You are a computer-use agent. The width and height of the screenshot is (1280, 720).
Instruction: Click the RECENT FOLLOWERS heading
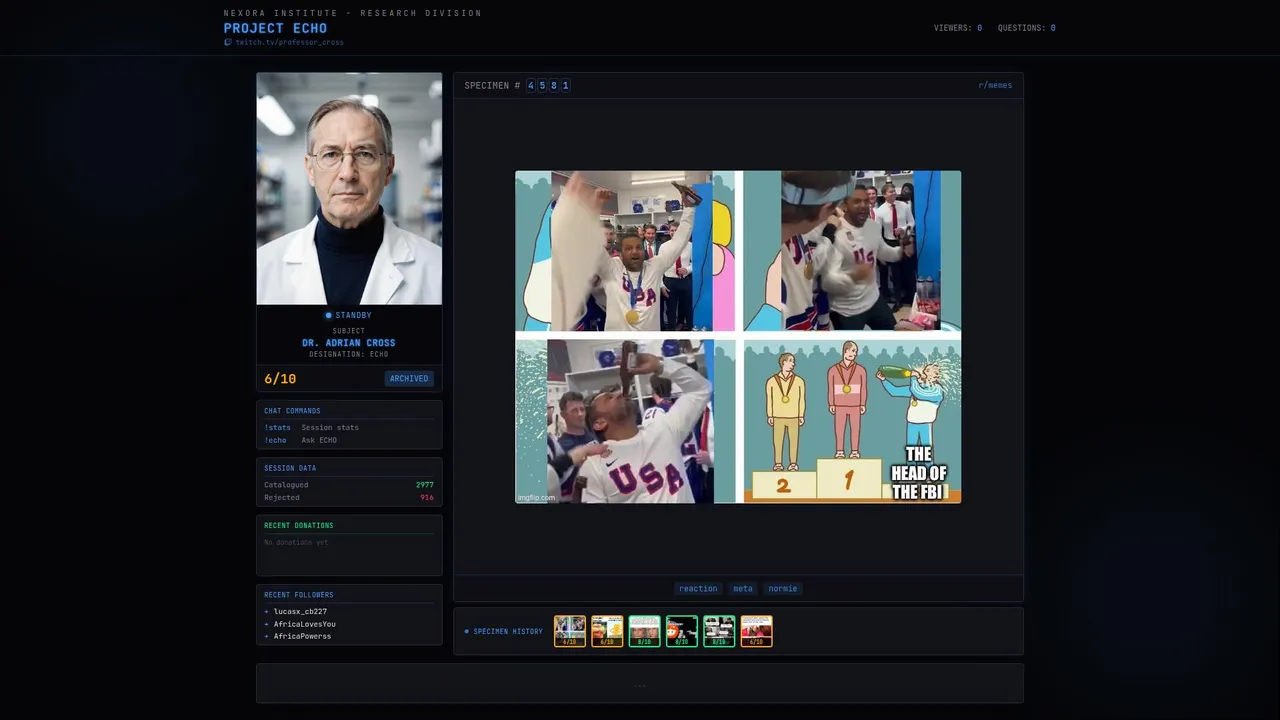point(299,595)
